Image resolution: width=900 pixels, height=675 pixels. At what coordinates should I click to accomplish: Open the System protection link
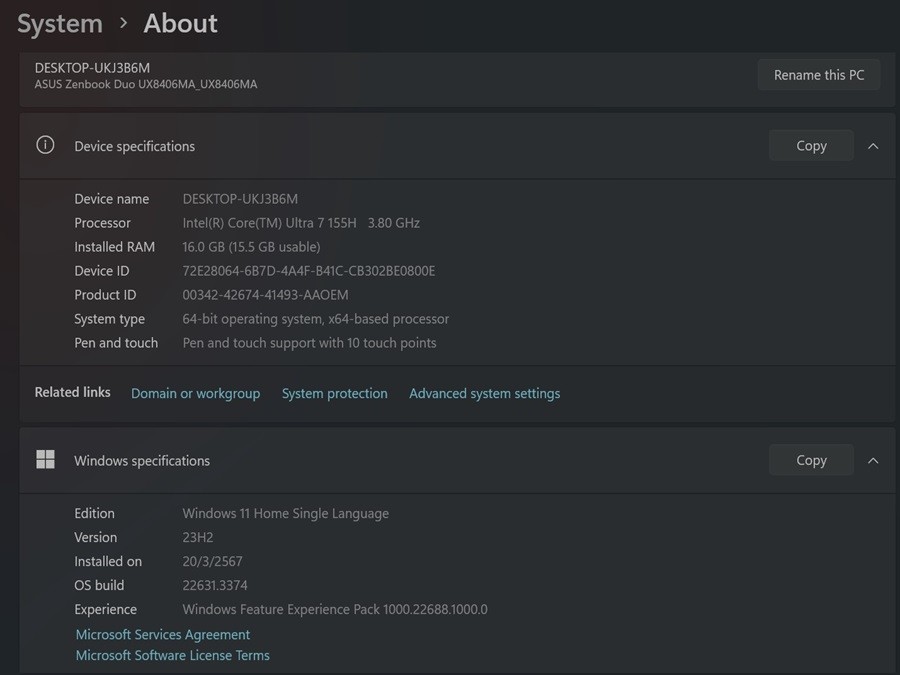tap(334, 394)
